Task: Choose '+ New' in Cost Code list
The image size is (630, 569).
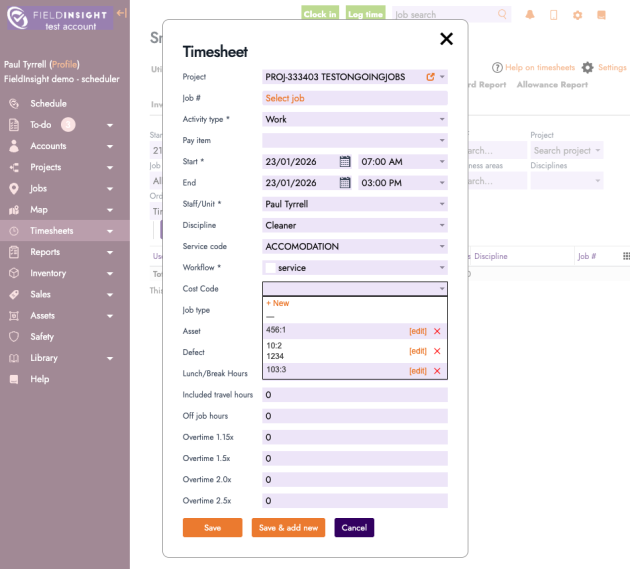Action: point(277,303)
